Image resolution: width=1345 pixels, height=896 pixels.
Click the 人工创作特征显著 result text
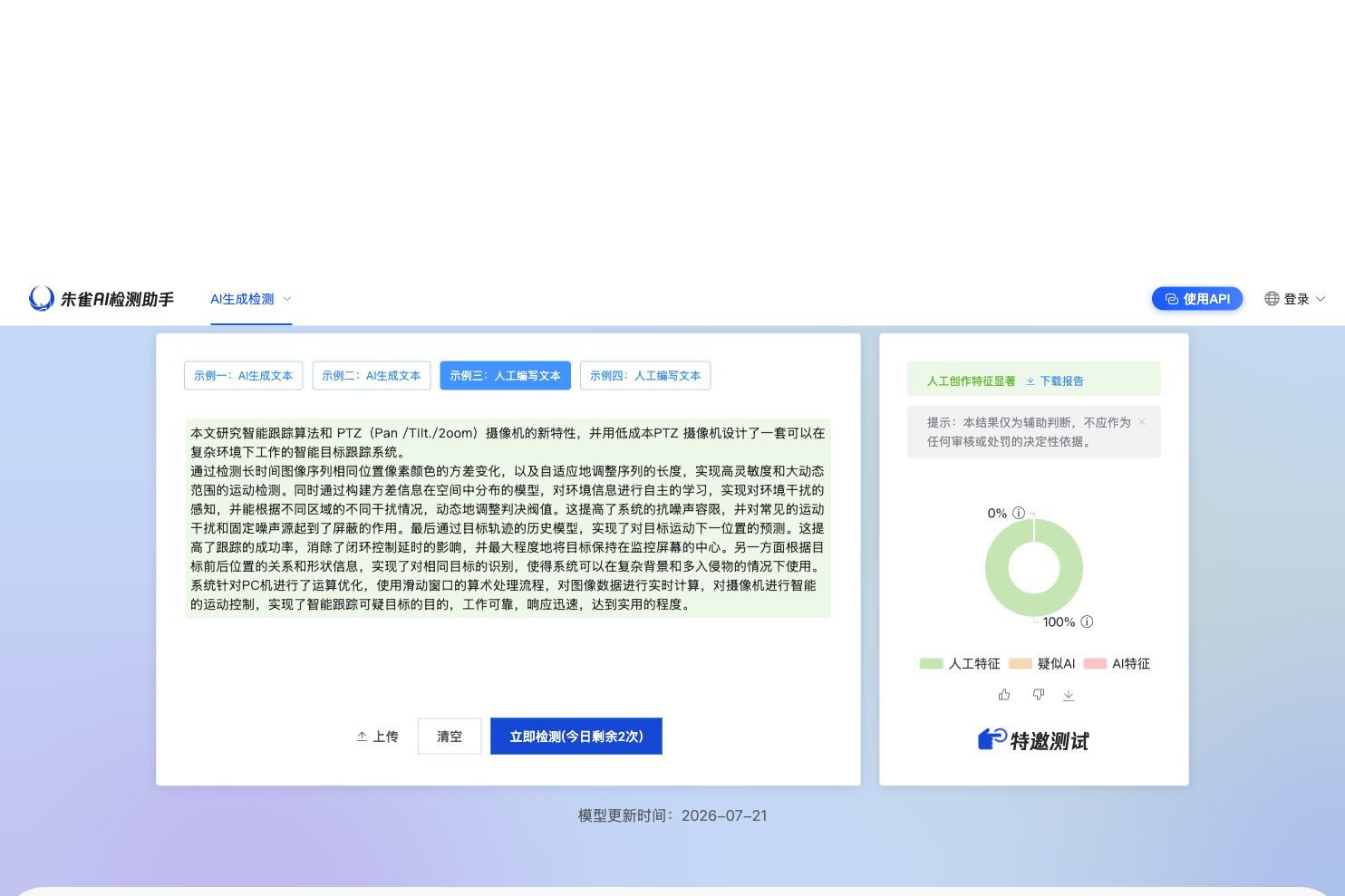click(x=971, y=381)
